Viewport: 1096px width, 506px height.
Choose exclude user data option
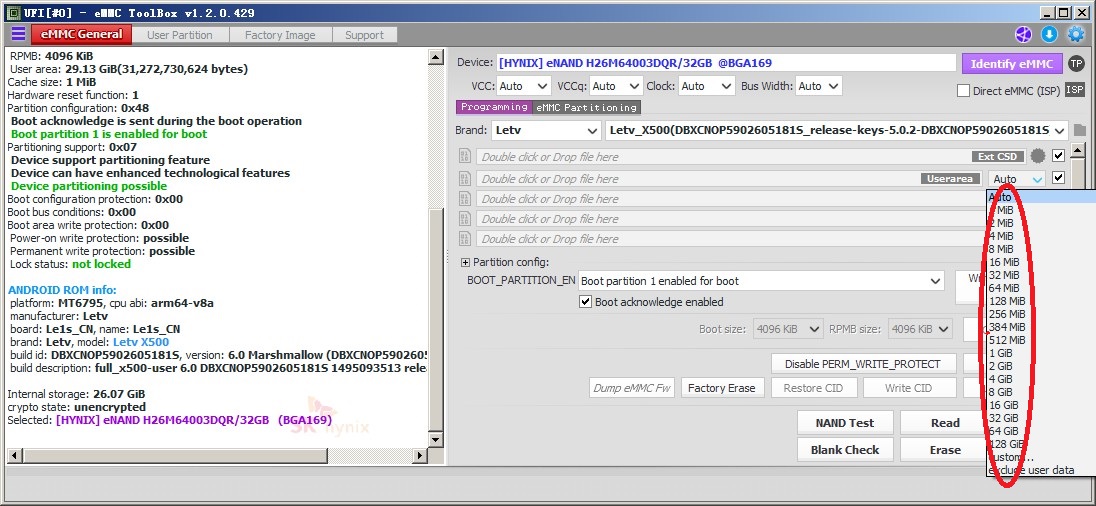pos(1041,470)
